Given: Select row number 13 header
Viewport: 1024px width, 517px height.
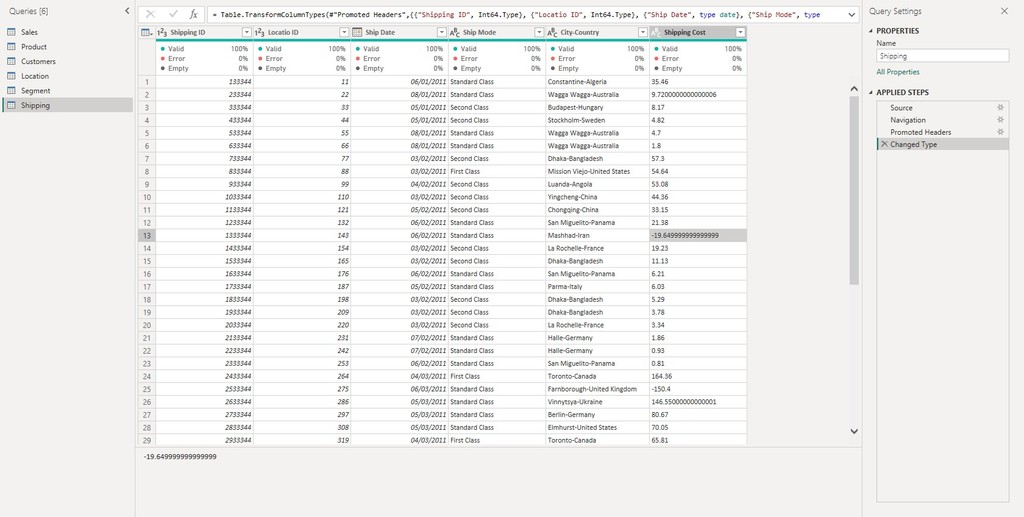Looking at the screenshot, I should 146,236.
